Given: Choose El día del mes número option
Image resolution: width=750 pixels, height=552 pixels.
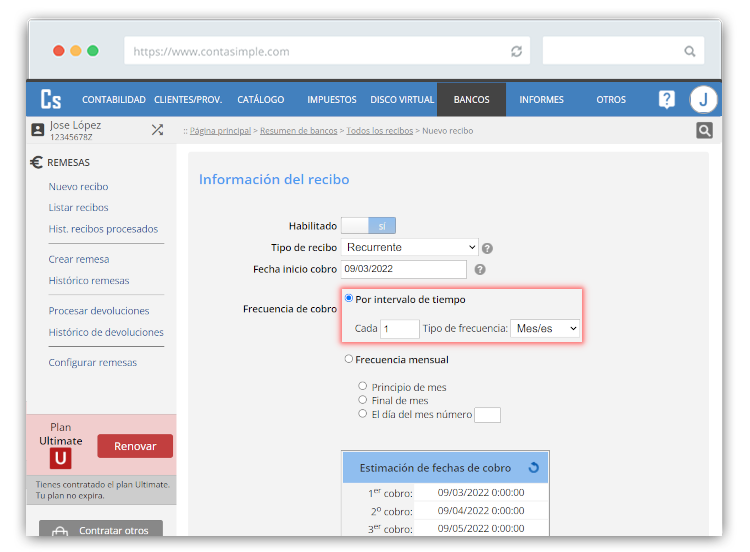Looking at the screenshot, I should [x=363, y=413].
